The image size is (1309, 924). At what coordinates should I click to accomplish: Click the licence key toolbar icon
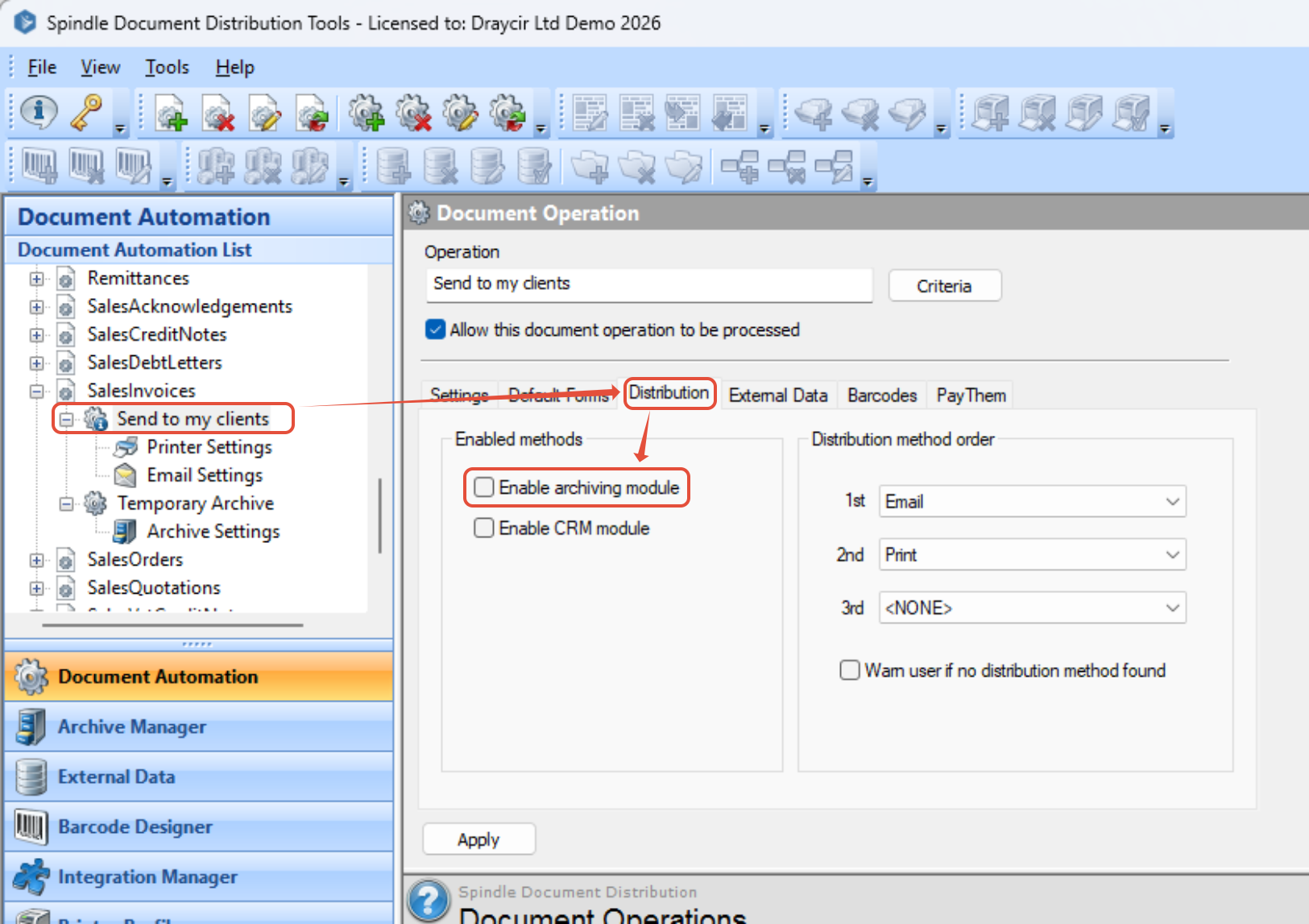pyautogui.click(x=86, y=111)
